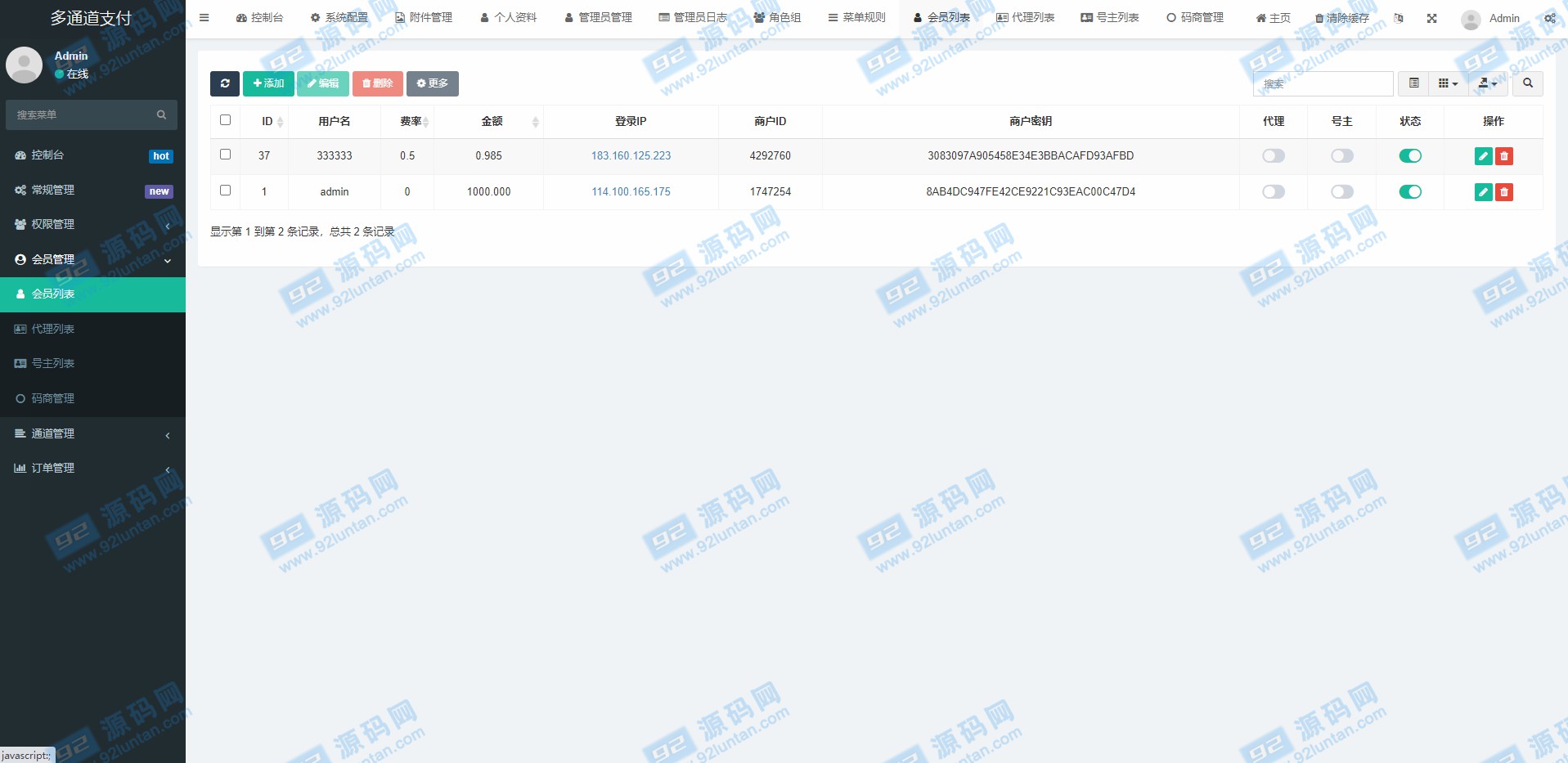This screenshot has width=1568, height=763.
Task: Select 会员列表 in the sidebar
Action: (92, 294)
